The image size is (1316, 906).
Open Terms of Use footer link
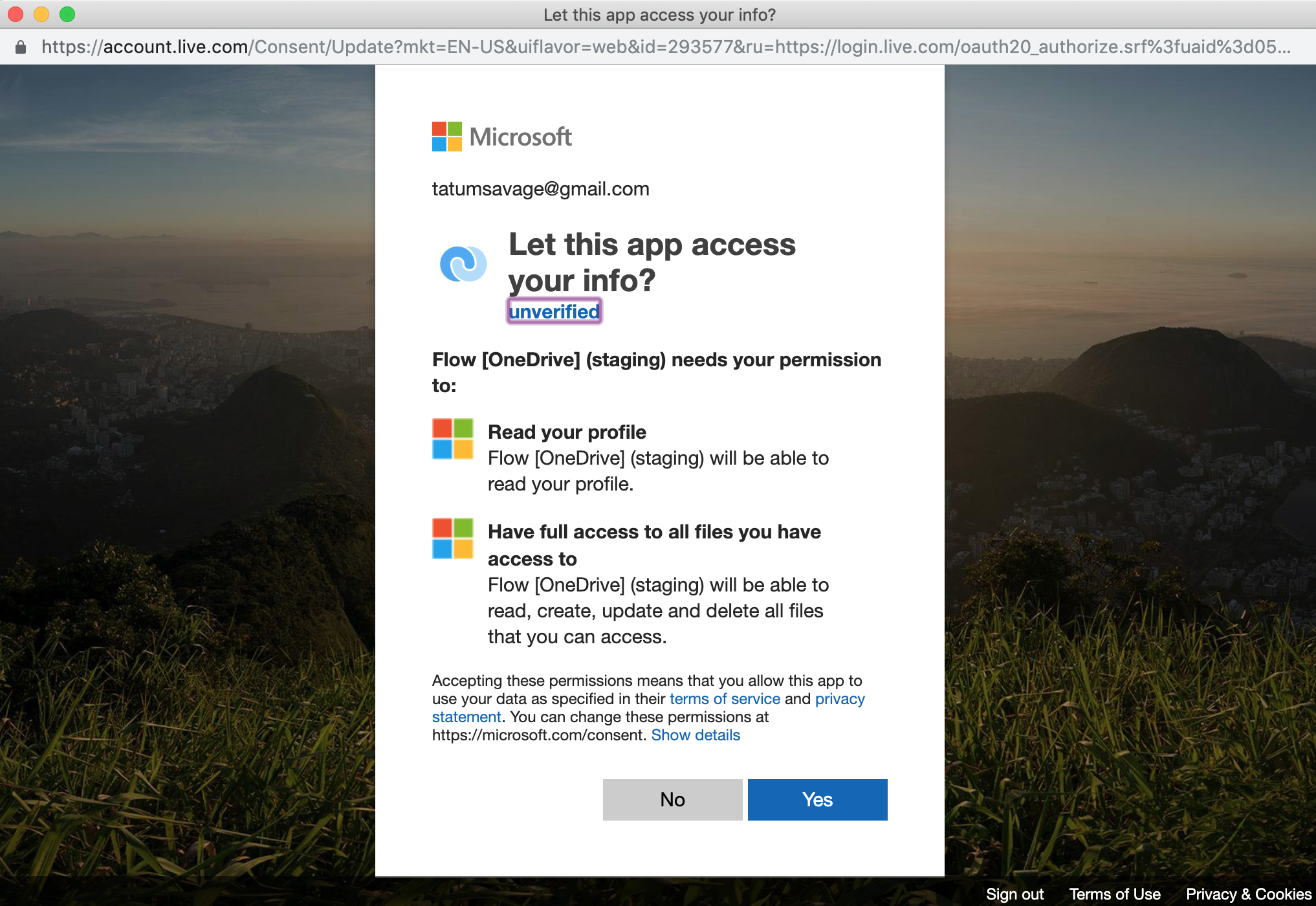click(x=1115, y=894)
